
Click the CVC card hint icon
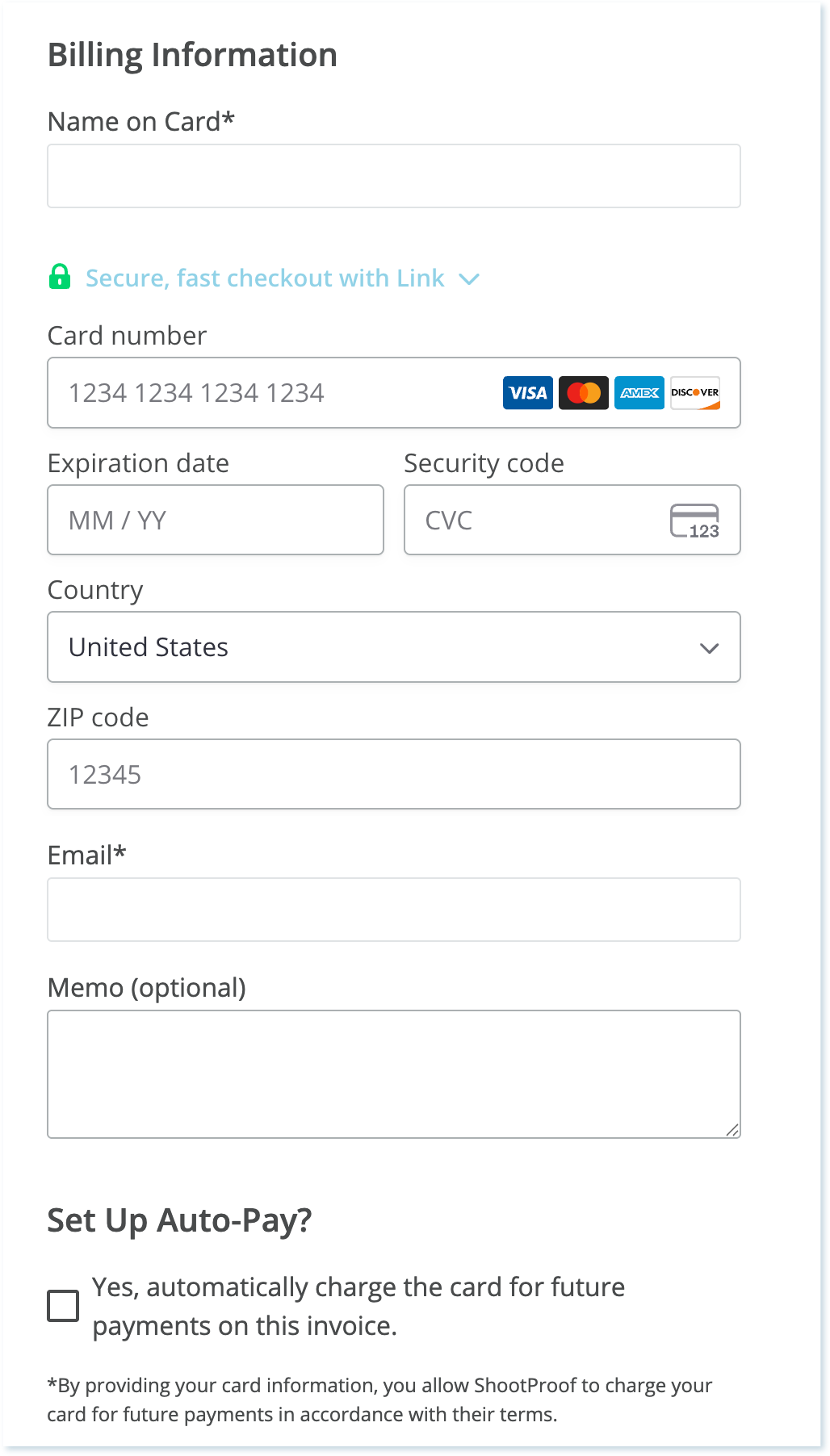(694, 521)
